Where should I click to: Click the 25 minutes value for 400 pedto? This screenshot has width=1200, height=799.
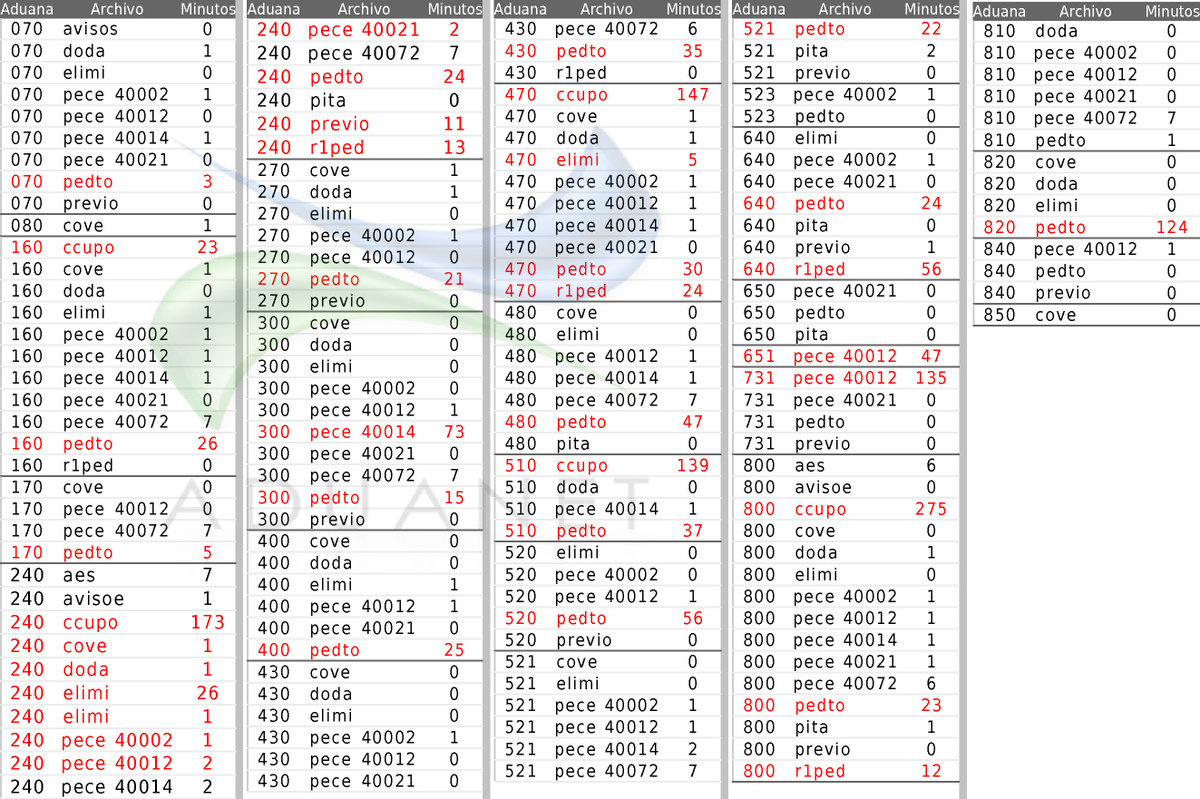pos(453,650)
